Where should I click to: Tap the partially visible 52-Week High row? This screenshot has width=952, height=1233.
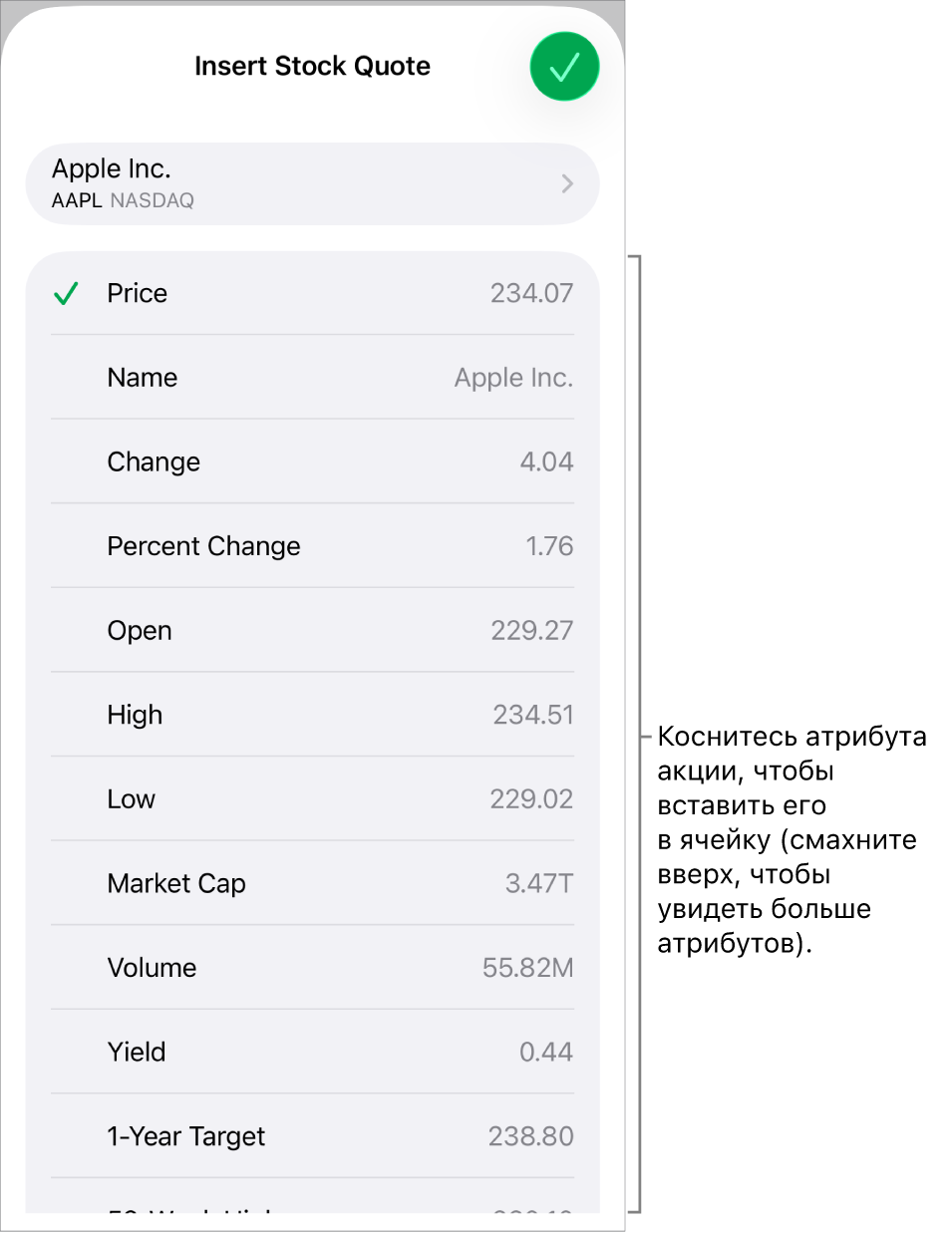point(312,1196)
